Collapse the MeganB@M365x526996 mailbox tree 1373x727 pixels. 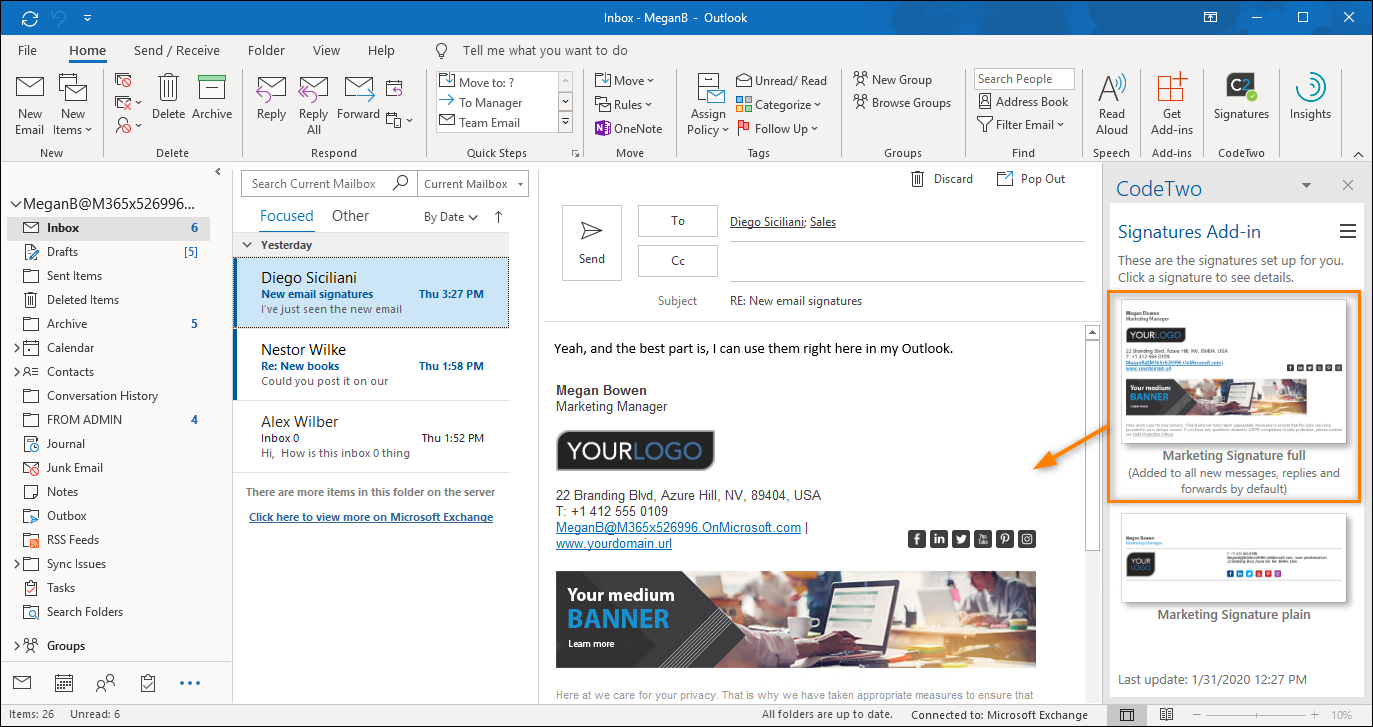point(14,203)
